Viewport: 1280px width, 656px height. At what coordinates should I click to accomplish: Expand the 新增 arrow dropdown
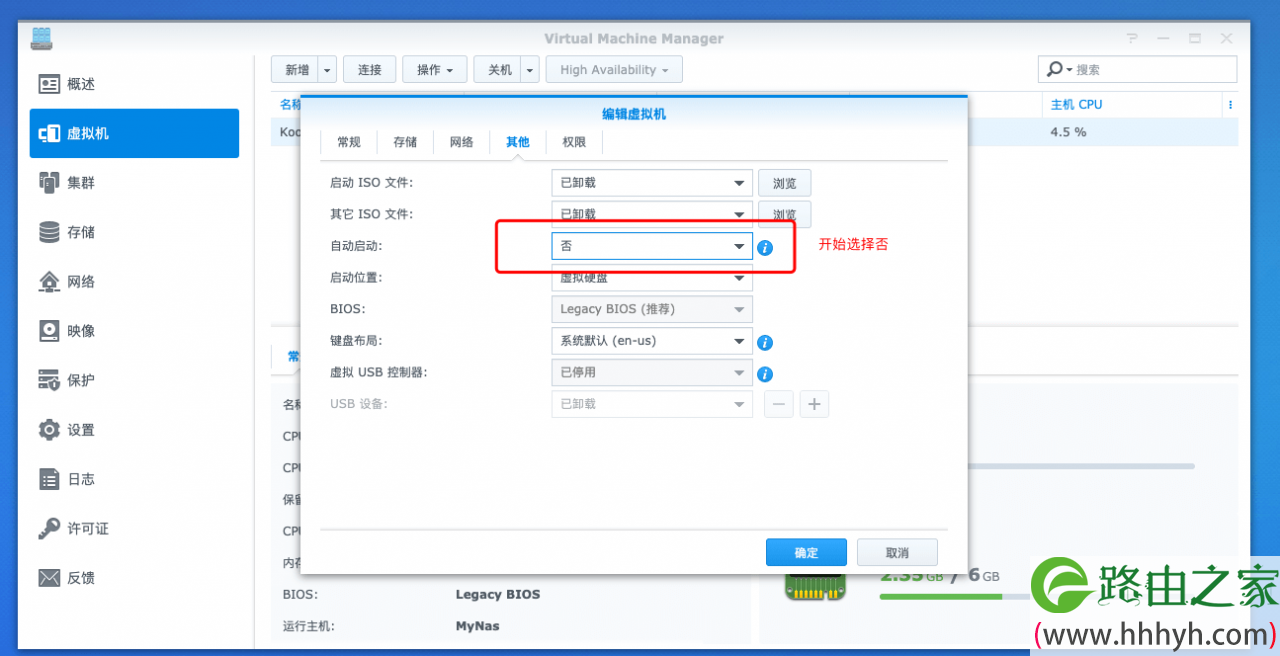click(x=328, y=69)
